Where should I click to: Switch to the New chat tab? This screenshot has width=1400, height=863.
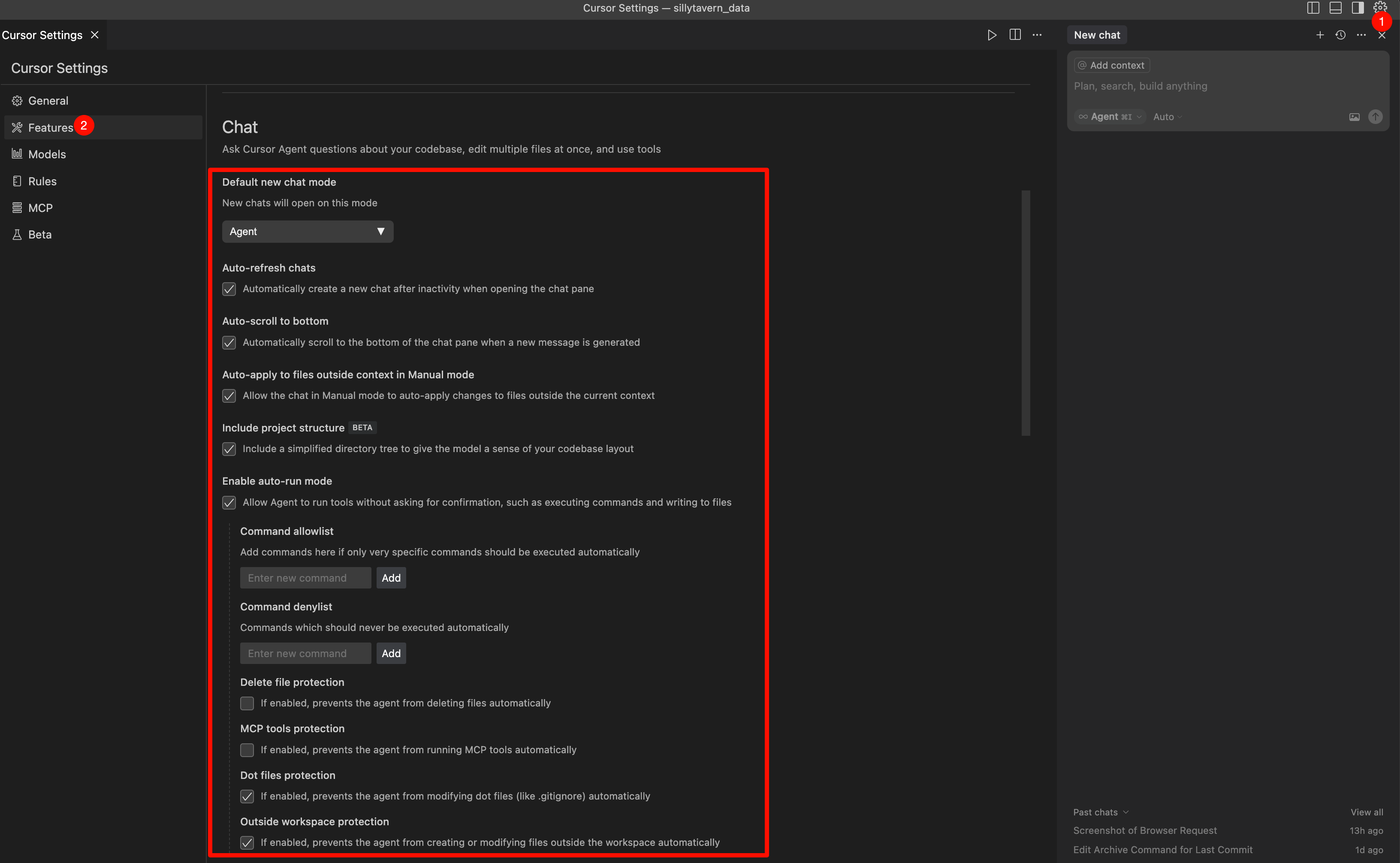pyautogui.click(x=1096, y=35)
